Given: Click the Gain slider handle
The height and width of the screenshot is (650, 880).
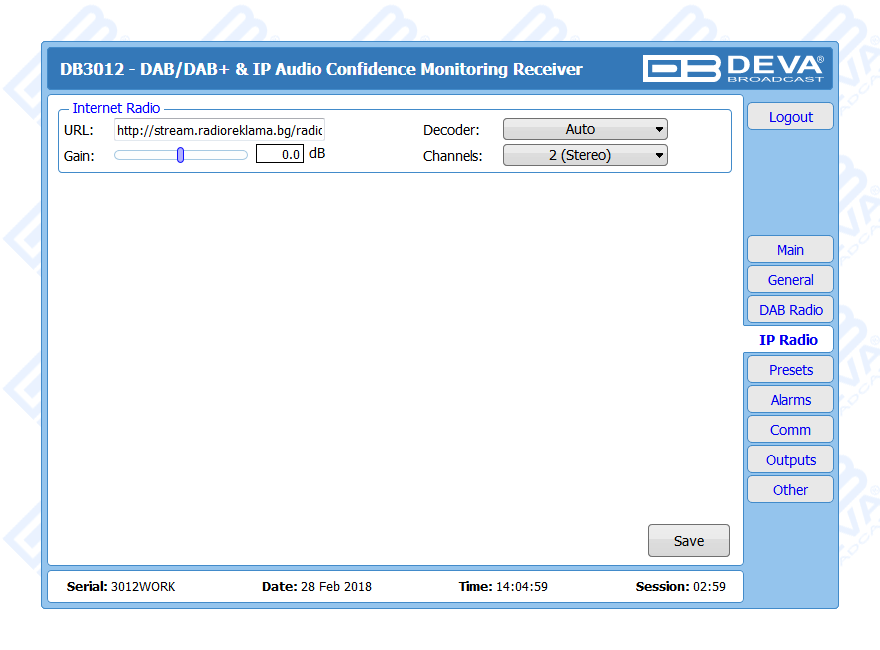Looking at the screenshot, I should (x=180, y=155).
